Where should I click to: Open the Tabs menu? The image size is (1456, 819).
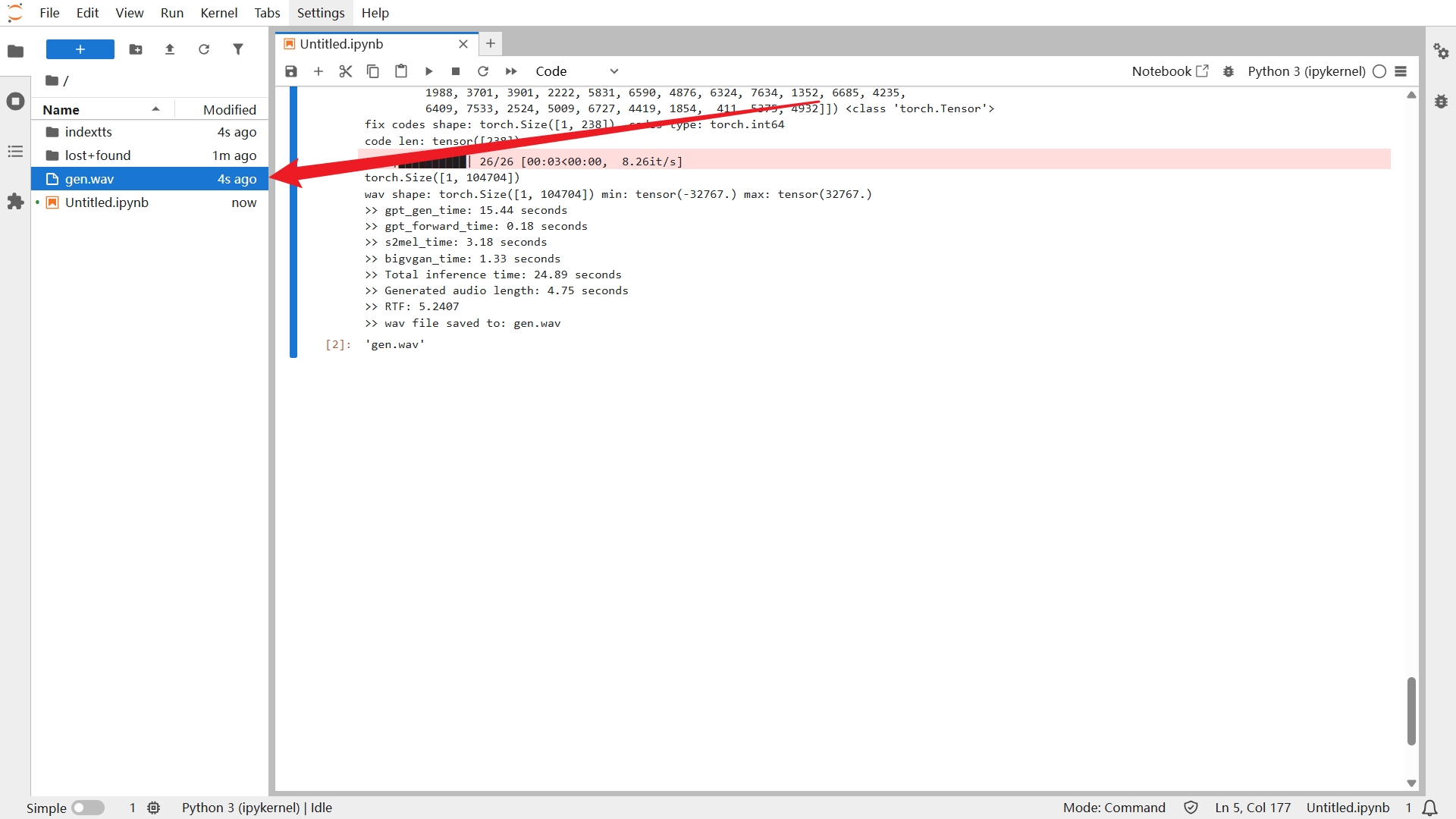(267, 13)
